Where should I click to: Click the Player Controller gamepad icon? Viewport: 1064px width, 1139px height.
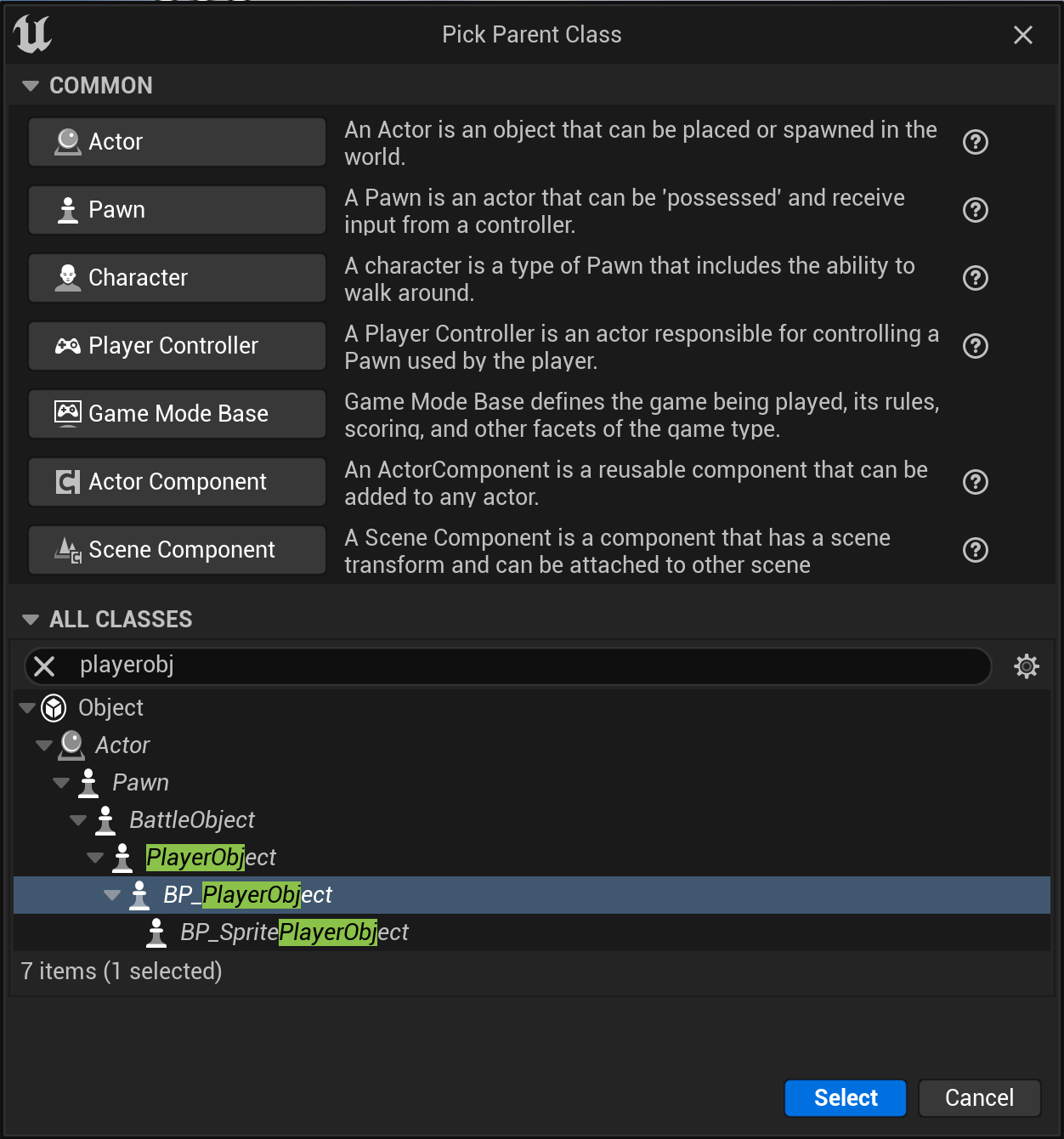[66, 345]
